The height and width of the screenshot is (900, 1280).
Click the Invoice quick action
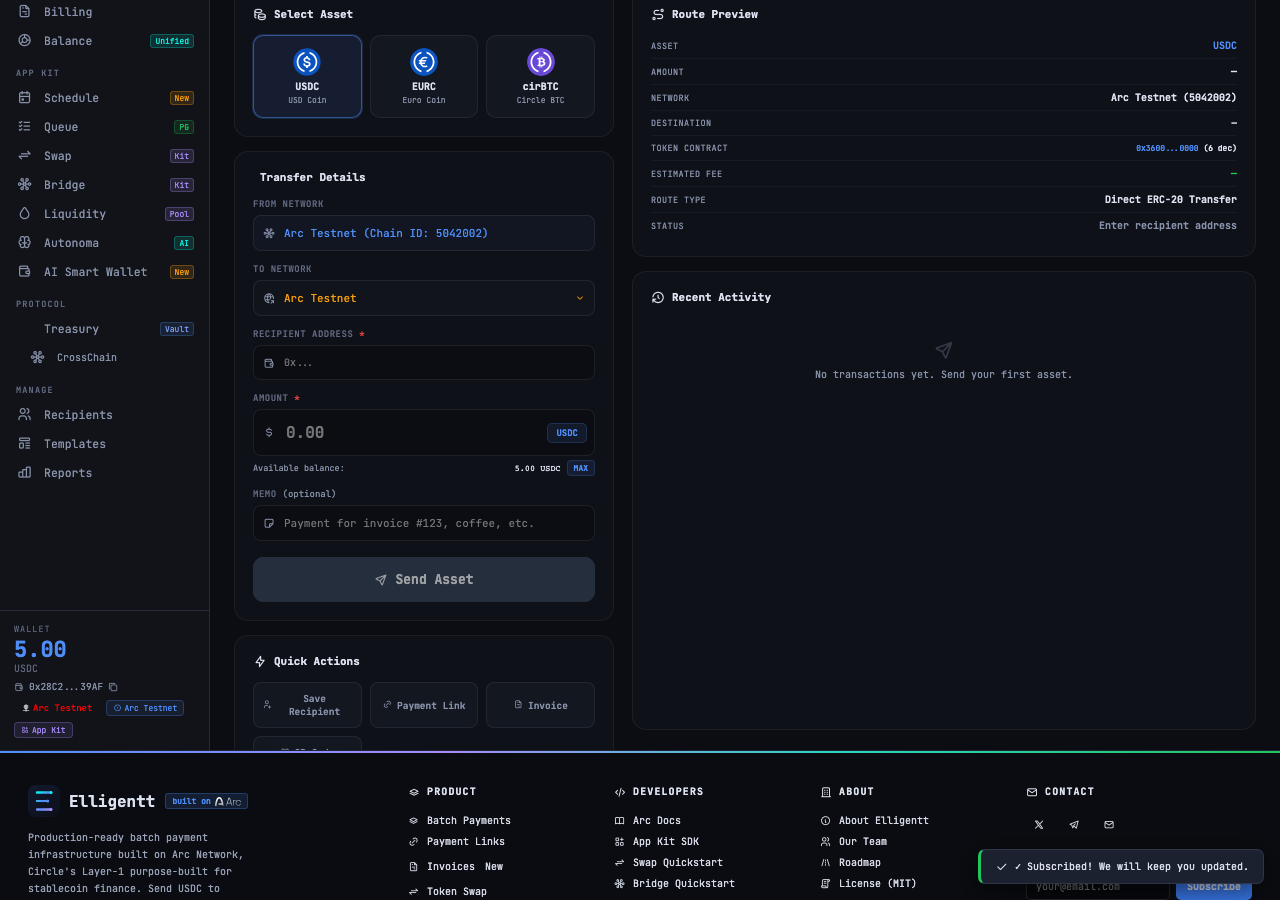click(x=540, y=705)
